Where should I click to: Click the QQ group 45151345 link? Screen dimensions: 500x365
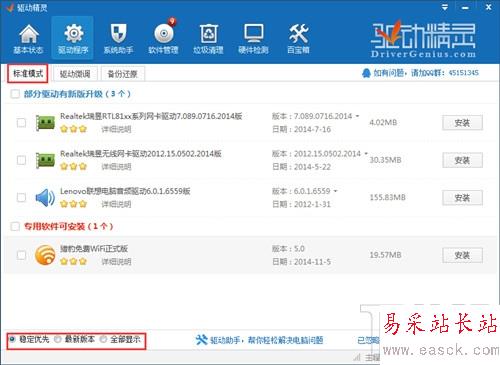(426, 73)
